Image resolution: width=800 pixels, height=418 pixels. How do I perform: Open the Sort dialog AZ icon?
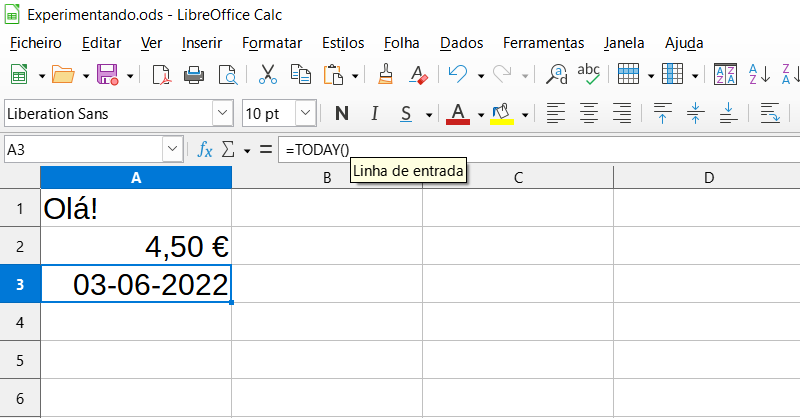point(725,75)
